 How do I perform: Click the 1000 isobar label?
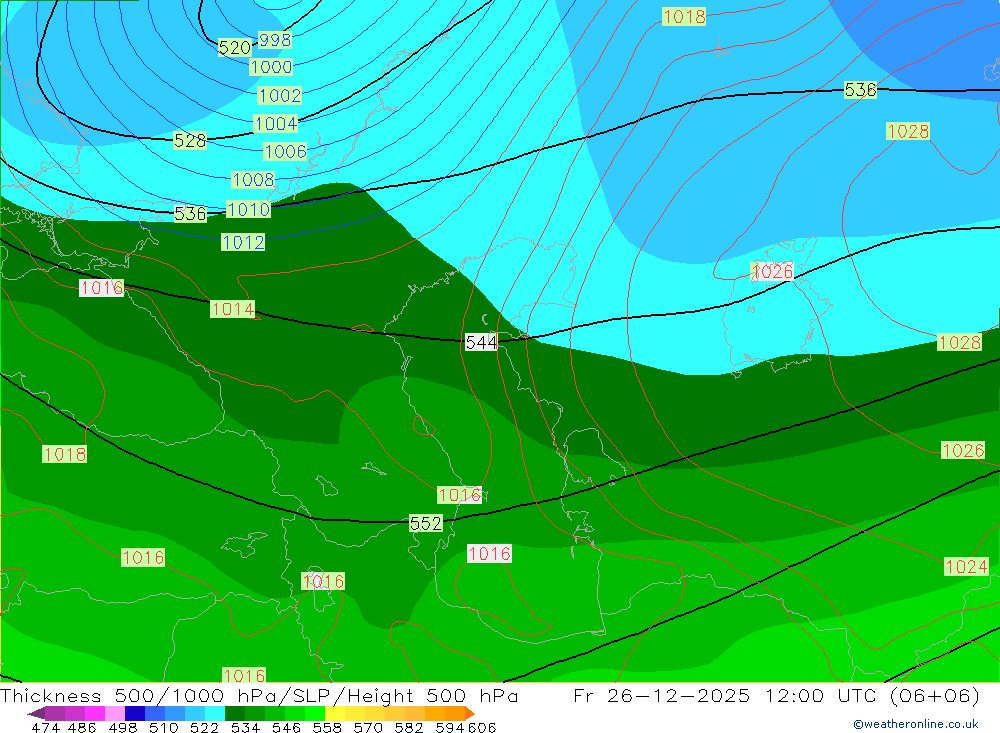pos(272,67)
